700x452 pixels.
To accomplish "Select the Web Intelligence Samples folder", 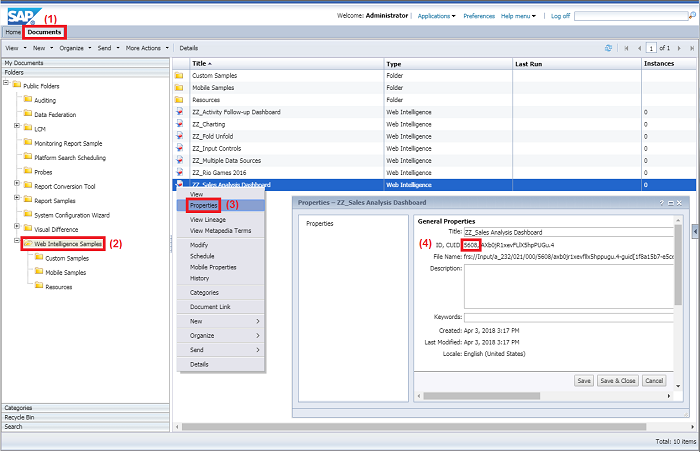I will 68,243.
